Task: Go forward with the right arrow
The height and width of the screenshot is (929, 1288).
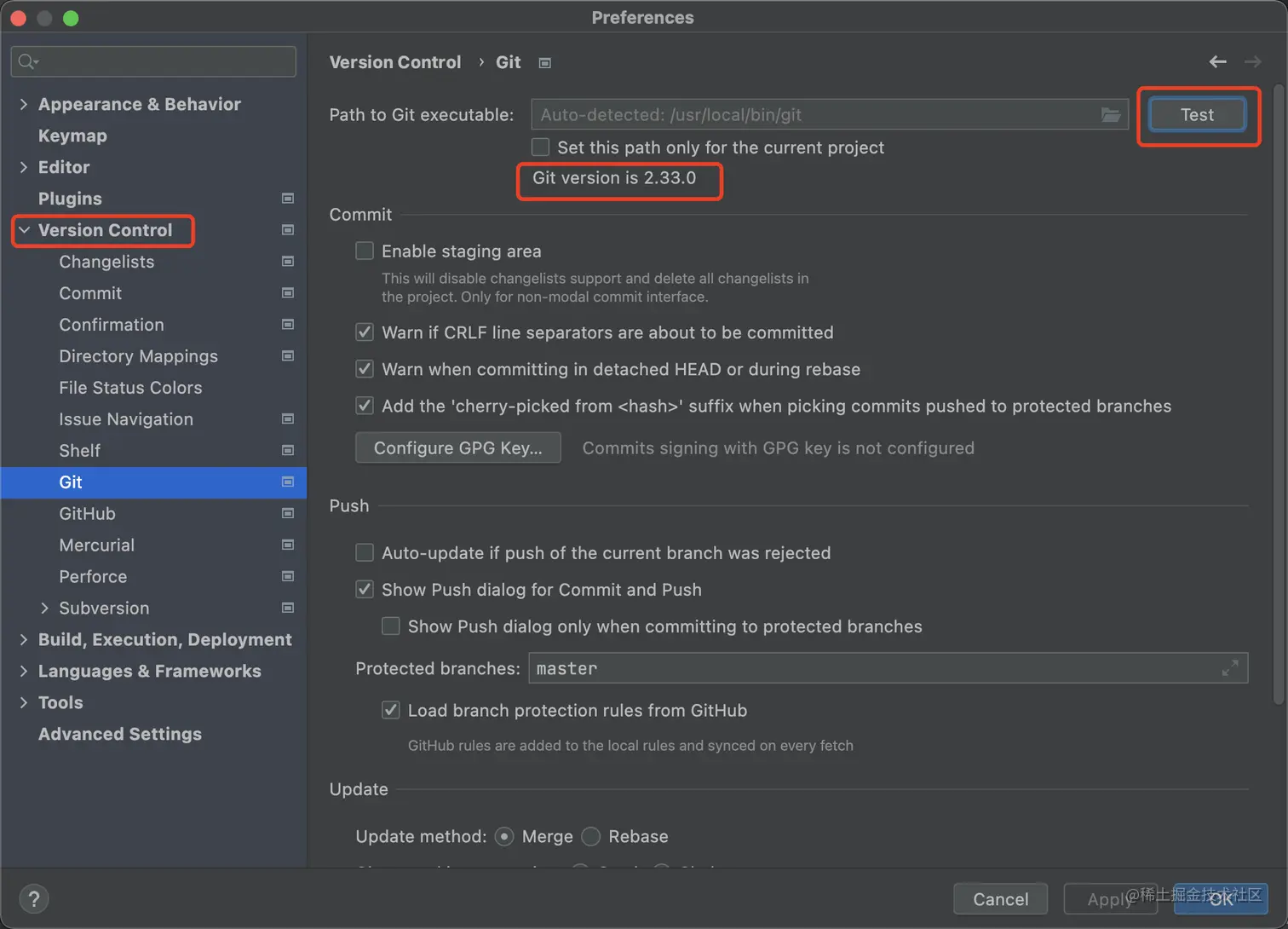Action: coord(1253,61)
